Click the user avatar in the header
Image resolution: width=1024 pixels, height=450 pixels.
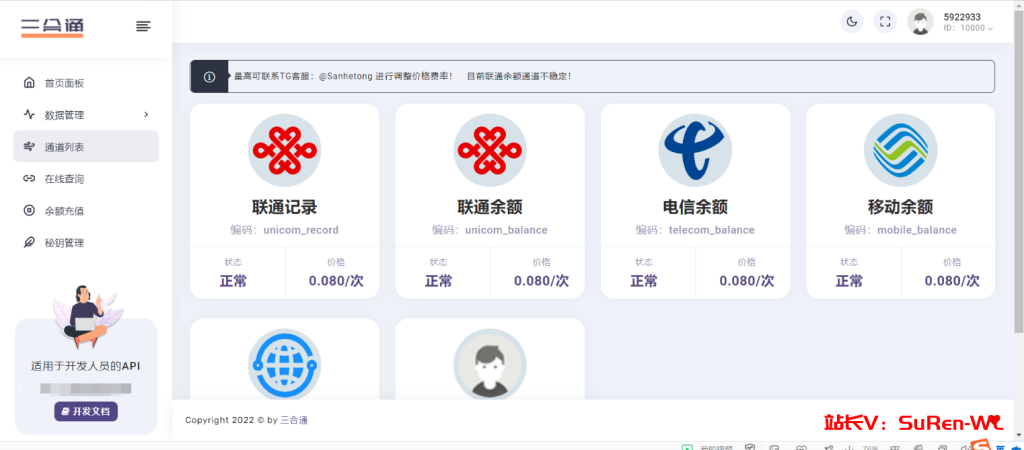920,22
